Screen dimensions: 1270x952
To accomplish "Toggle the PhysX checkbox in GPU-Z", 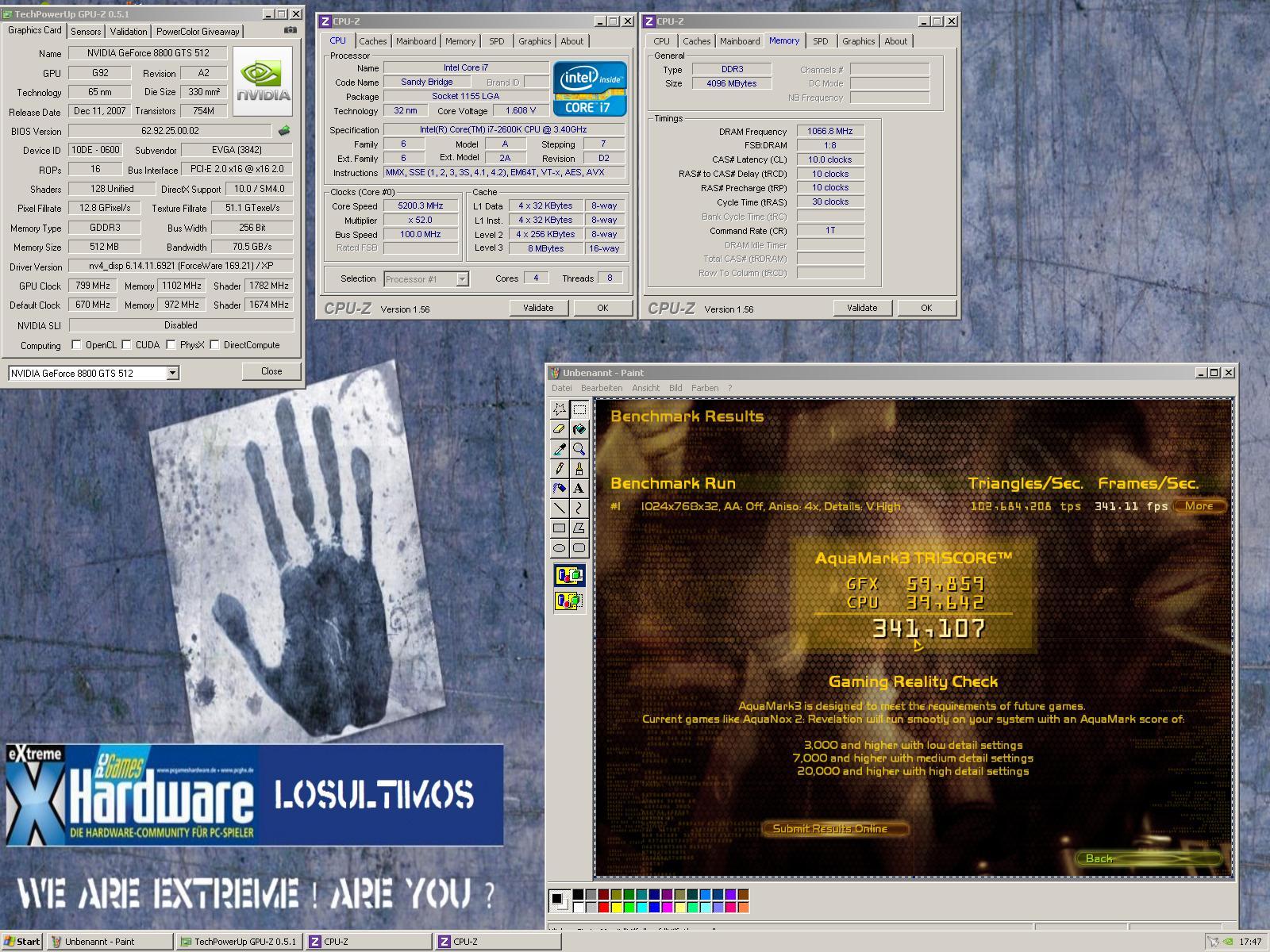I will [171, 345].
